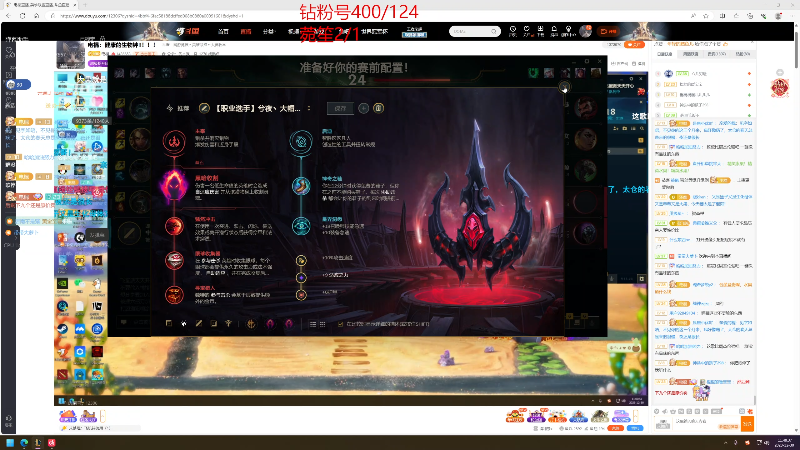Switch to list view in rune editor

coord(313,323)
